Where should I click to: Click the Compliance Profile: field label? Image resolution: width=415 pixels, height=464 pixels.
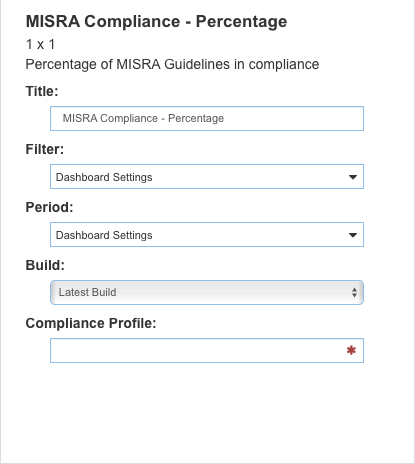tap(91, 323)
